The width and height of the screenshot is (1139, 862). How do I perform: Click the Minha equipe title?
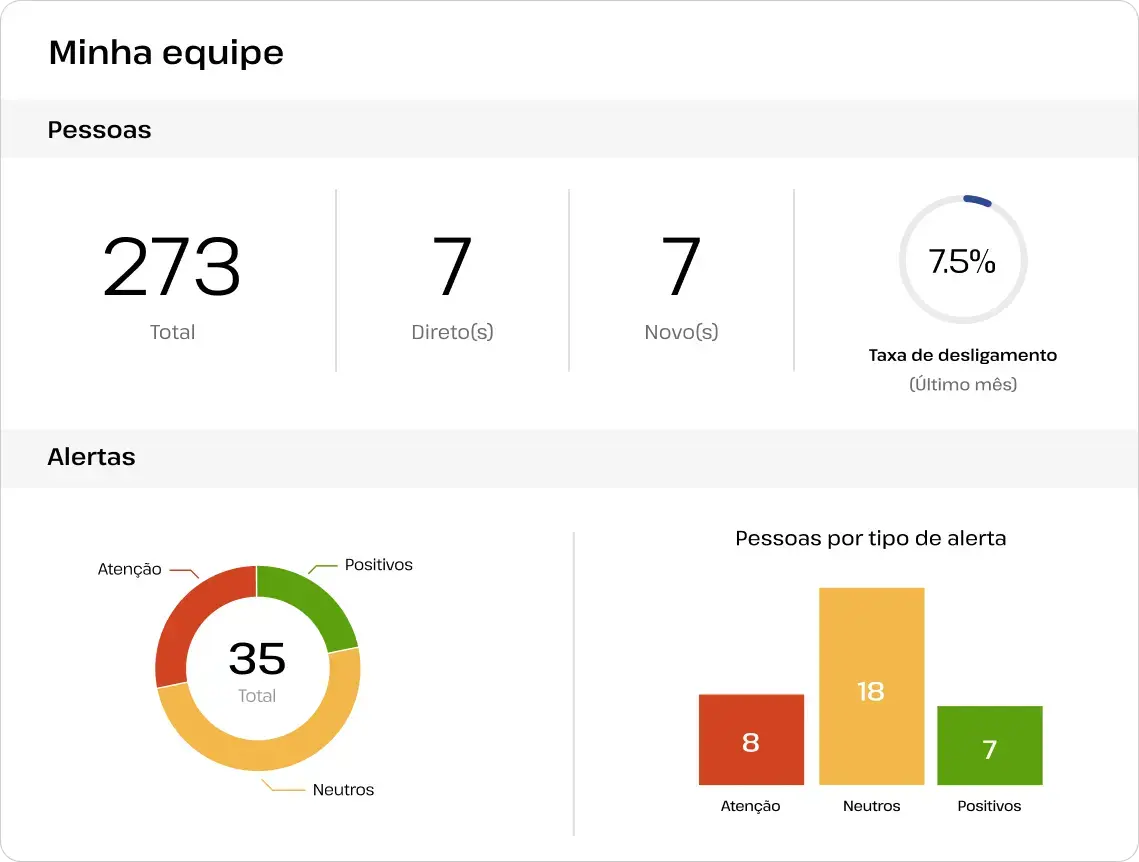coord(166,52)
